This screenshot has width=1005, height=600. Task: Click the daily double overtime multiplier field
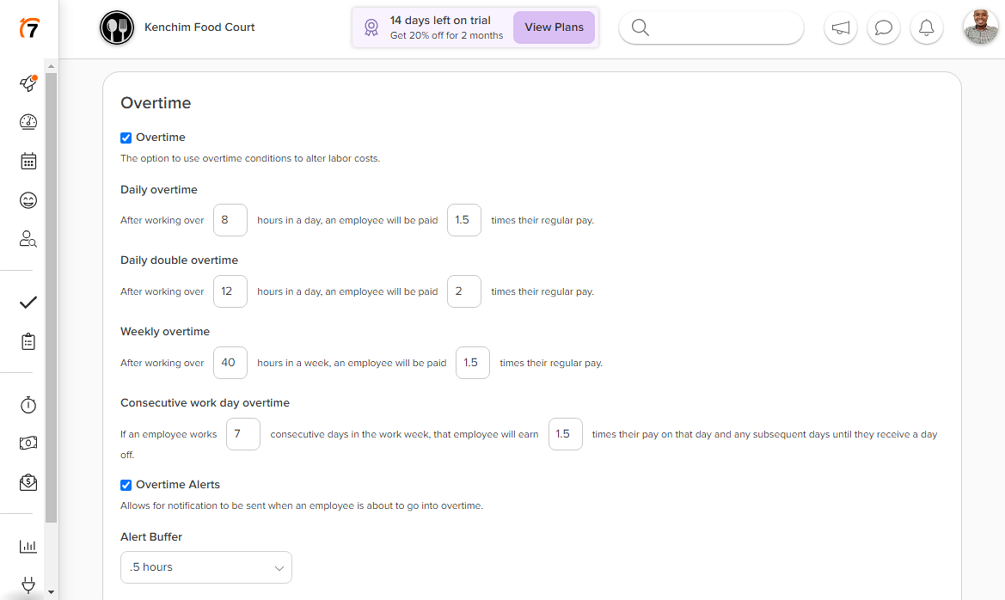464,291
